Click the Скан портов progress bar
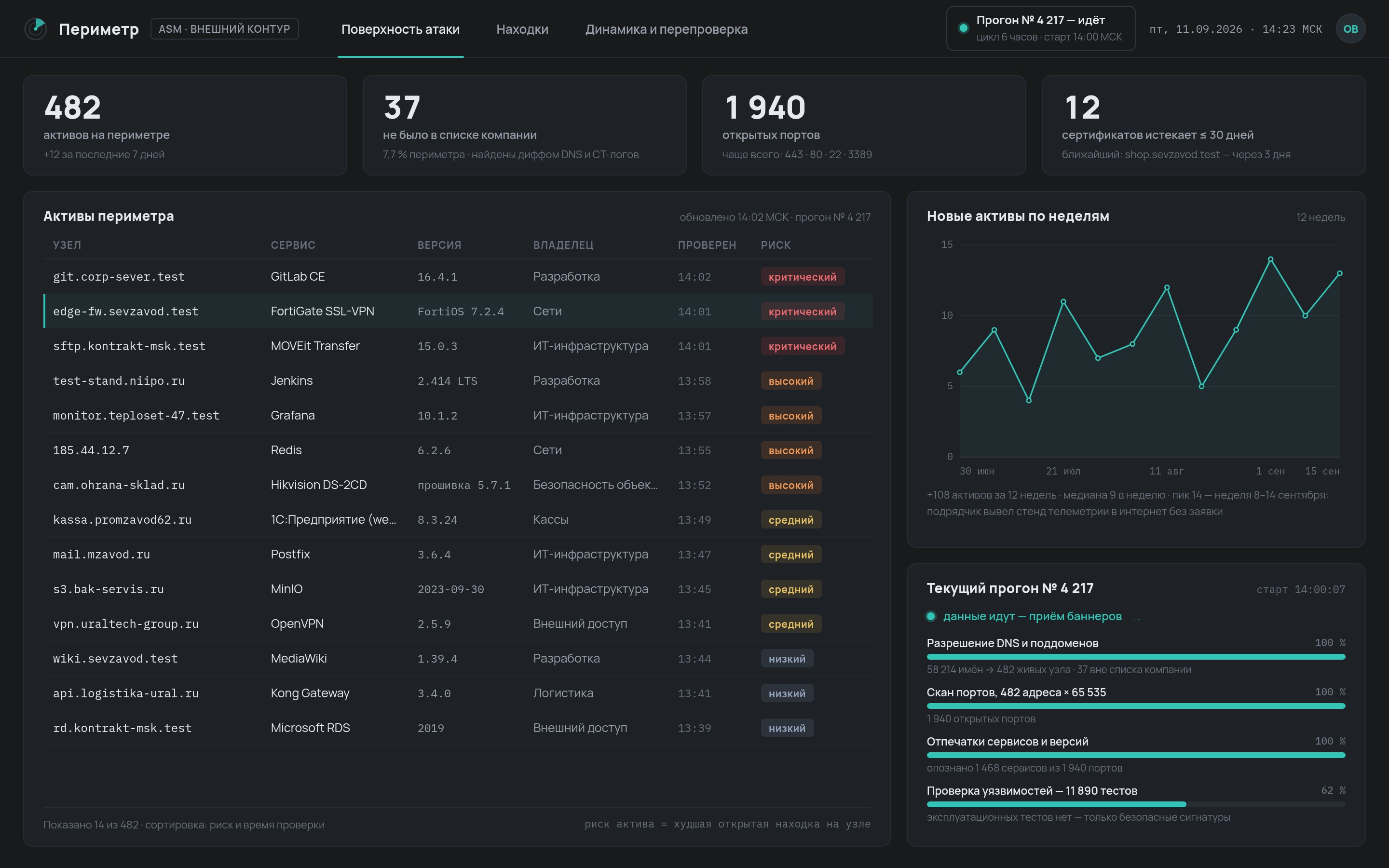This screenshot has width=1389, height=868. (1136, 706)
